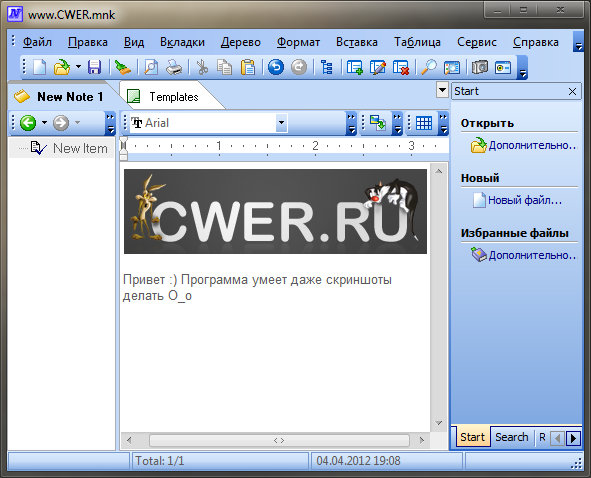The height and width of the screenshot is (478, 591).
Task: Click the grey forward navigation arrow
Action: [x=61, y=123]
